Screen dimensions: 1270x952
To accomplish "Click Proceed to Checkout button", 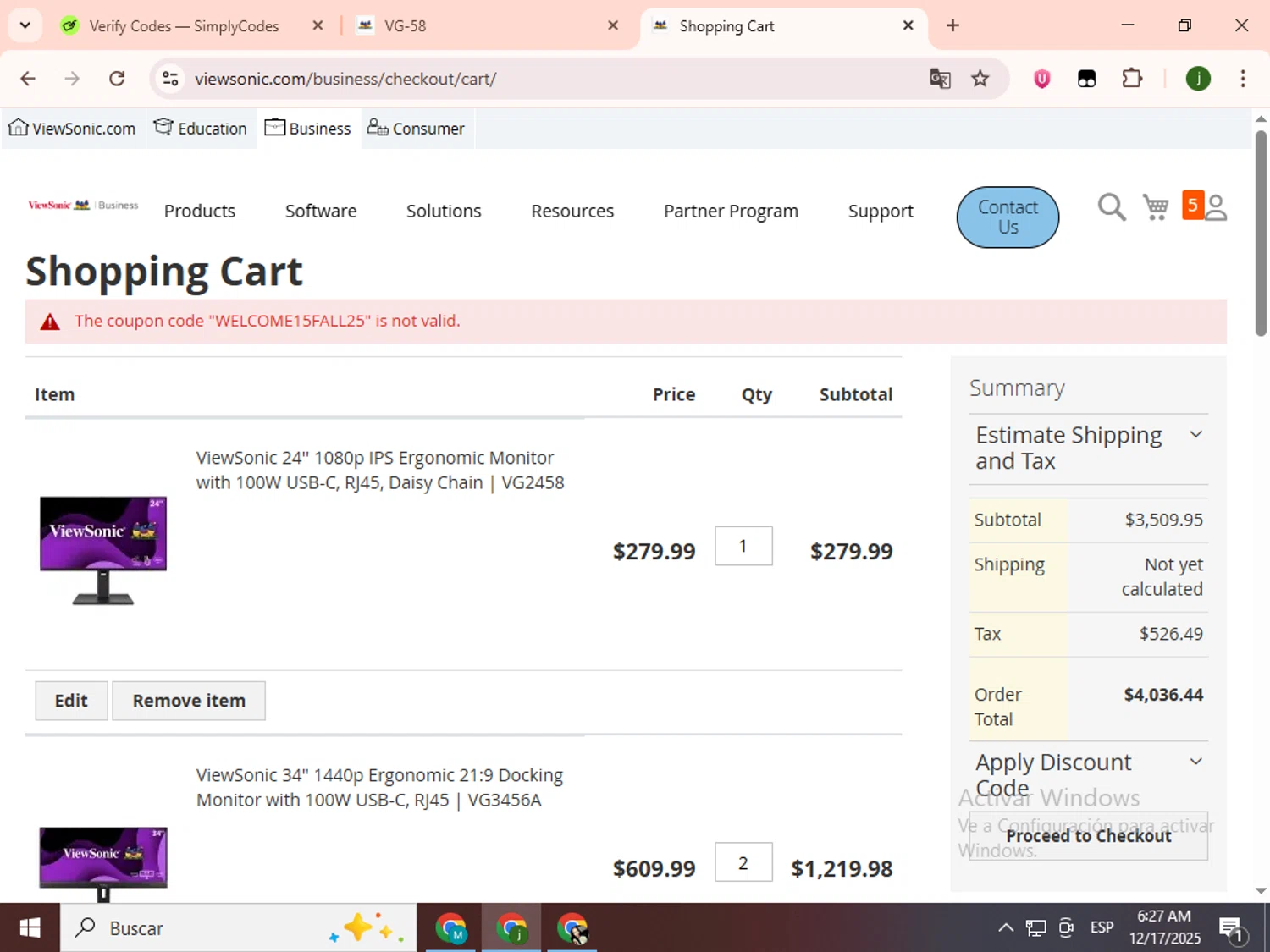I will click(1088, 836).
